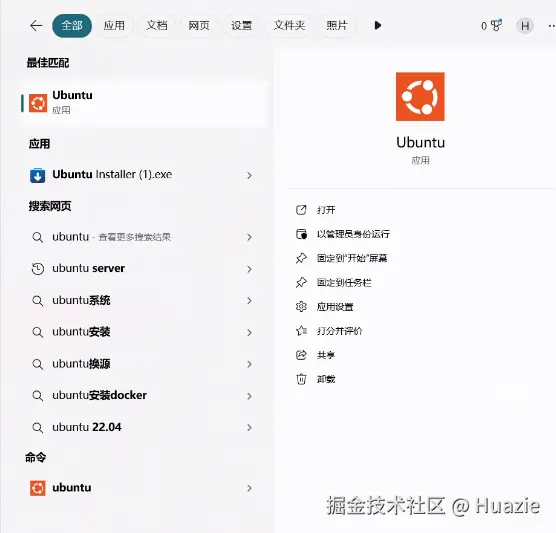The width and height of the screenshot is (556, 533).
Task: Select the ubuntu server suggestion
Action: click(x=143, y=268)
